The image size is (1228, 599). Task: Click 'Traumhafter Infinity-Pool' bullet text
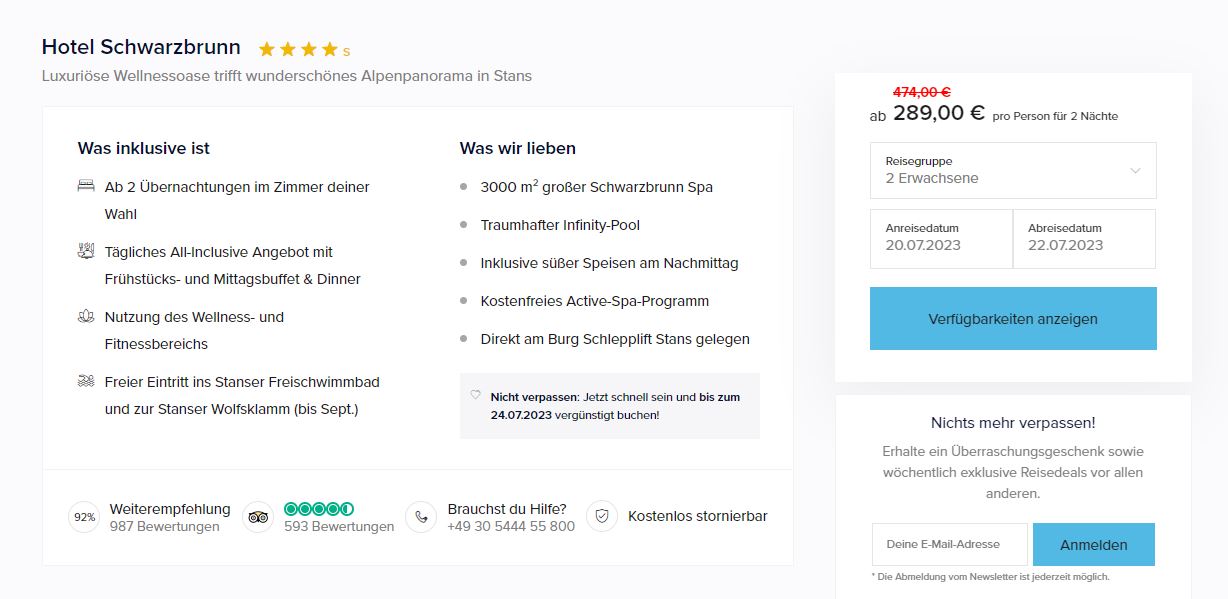[x=560, y=226]
